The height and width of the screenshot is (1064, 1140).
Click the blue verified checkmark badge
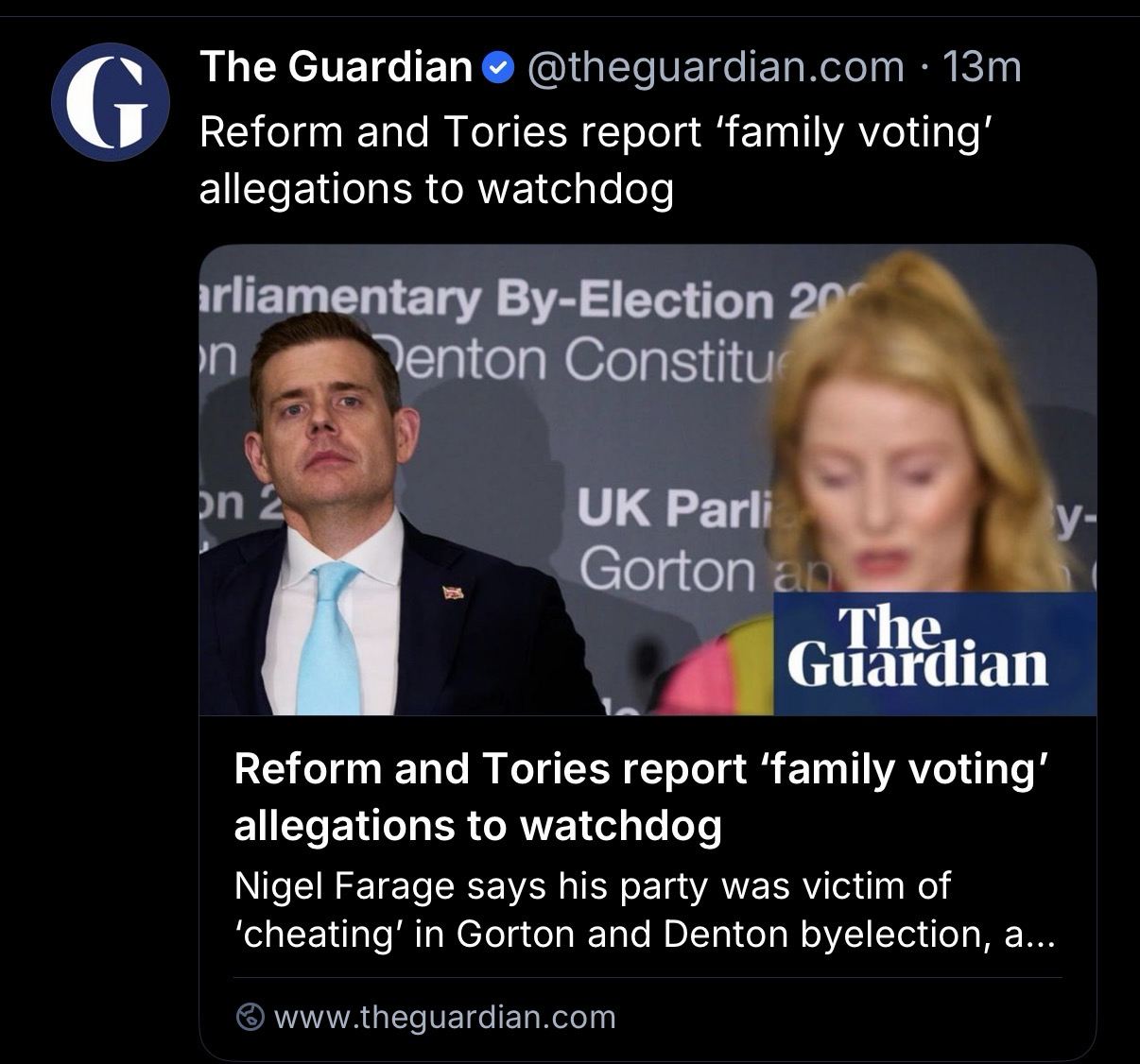(x=497, y=67)
